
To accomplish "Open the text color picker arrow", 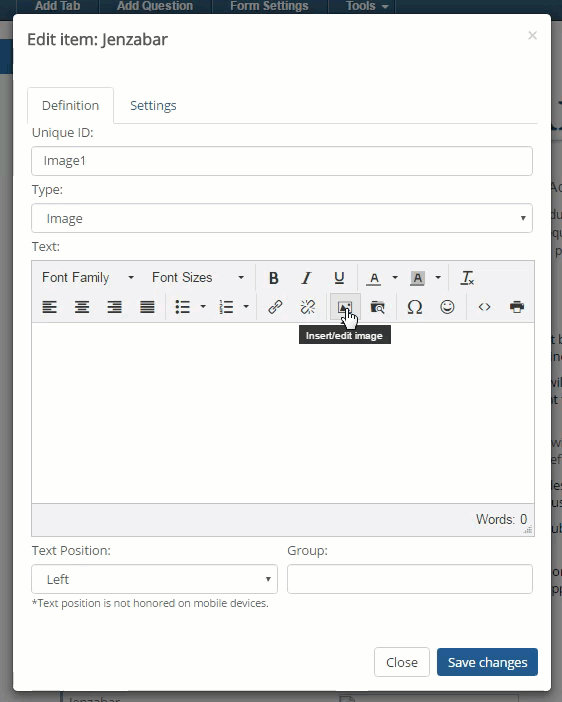I will point(395,278).
